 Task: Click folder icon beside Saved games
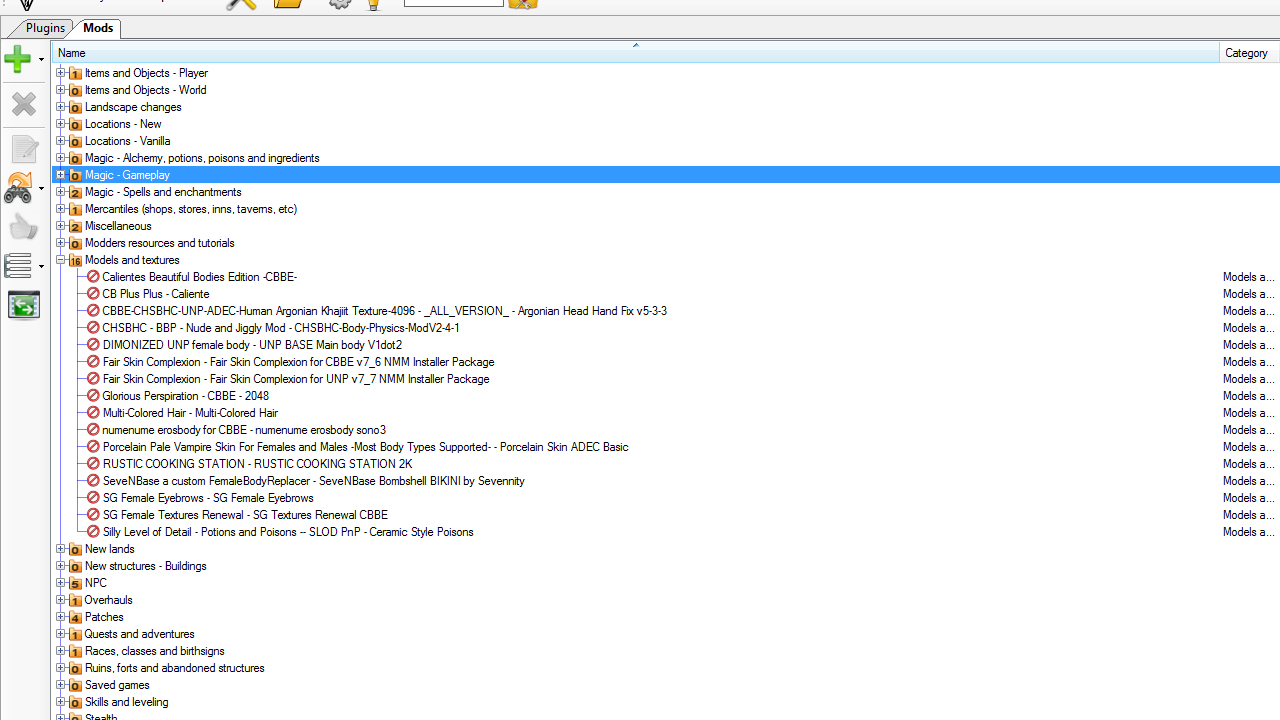76,685
